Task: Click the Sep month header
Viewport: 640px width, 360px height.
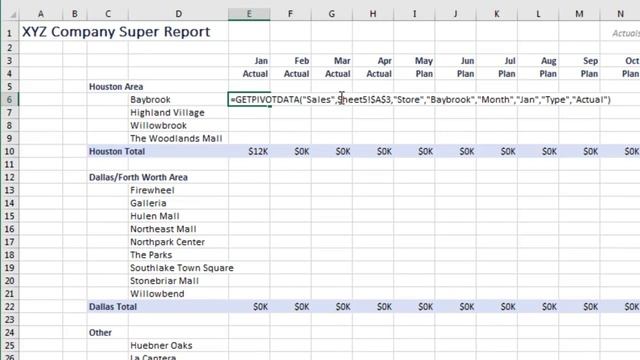Action: (590, 61)
